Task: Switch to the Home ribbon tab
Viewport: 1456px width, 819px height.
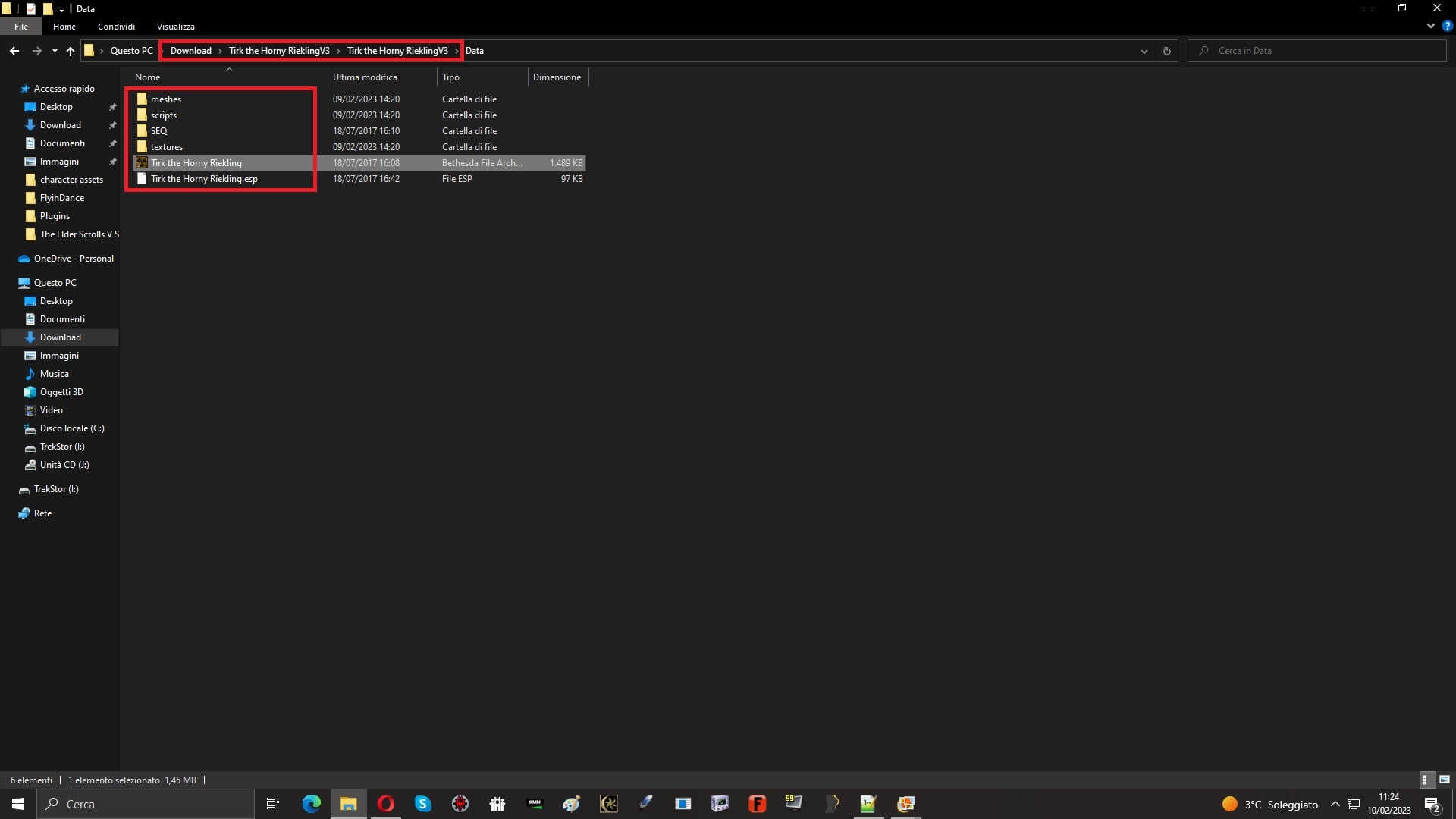Action: (64, 27)
